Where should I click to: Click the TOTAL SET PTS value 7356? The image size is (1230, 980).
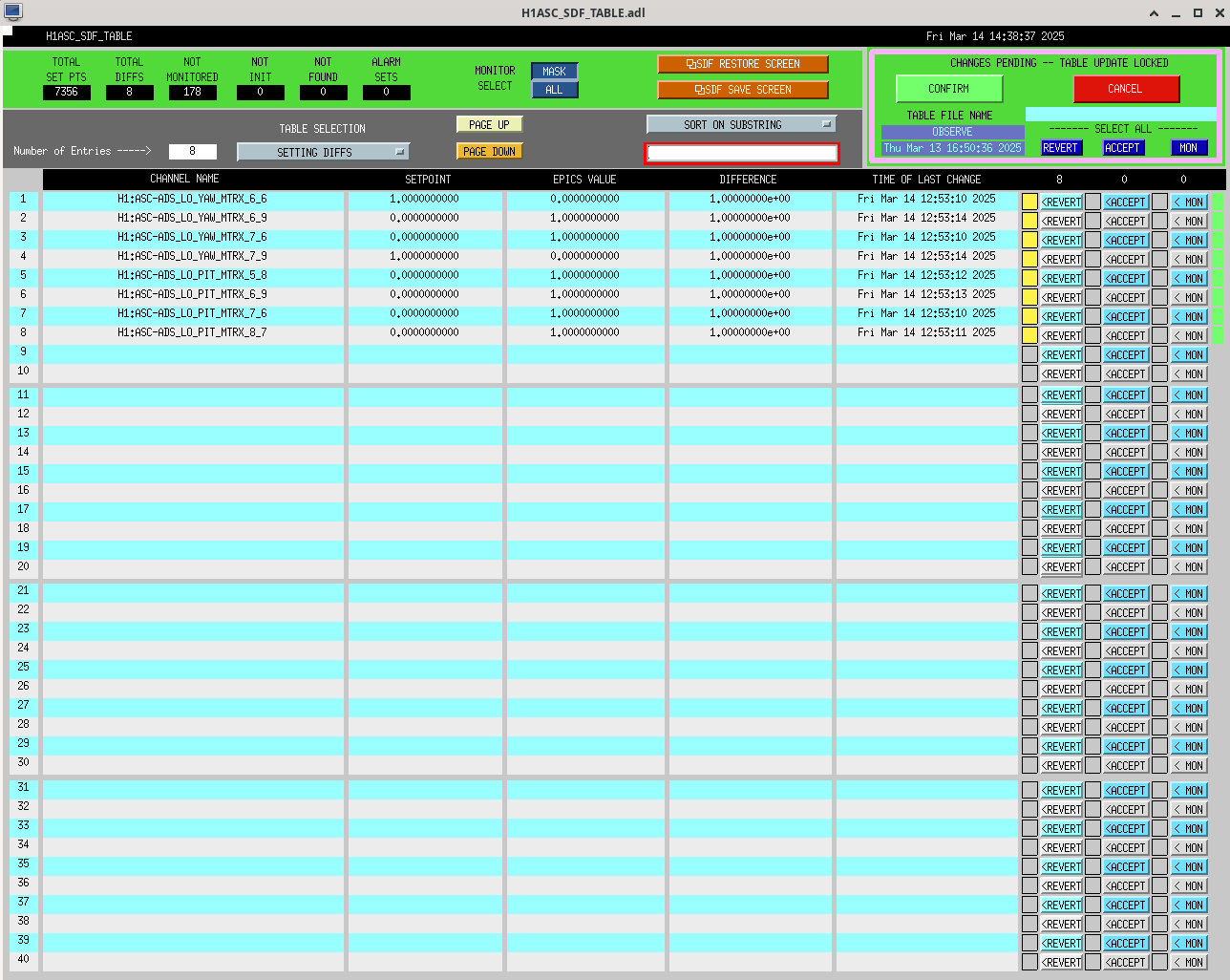pyautogui.click(x=67, y=93)
